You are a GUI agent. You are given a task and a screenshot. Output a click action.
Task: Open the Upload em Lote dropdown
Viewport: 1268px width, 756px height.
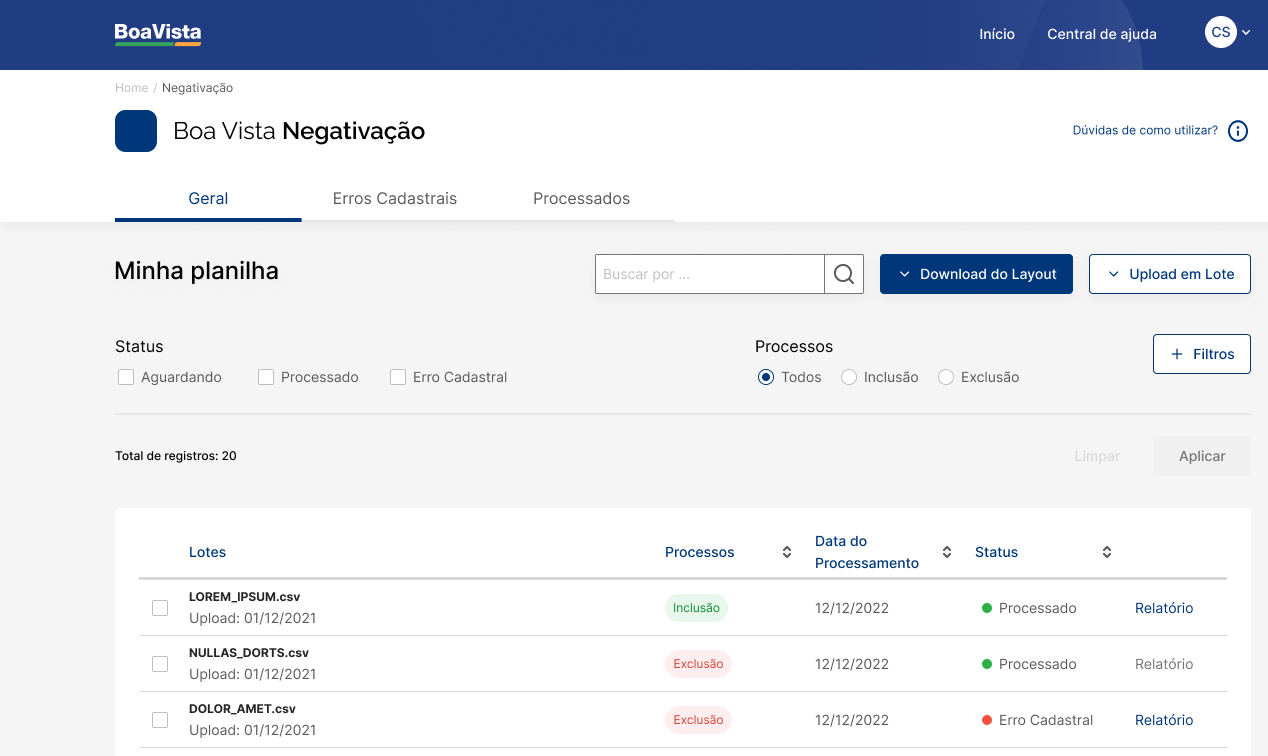point(1169,274)
